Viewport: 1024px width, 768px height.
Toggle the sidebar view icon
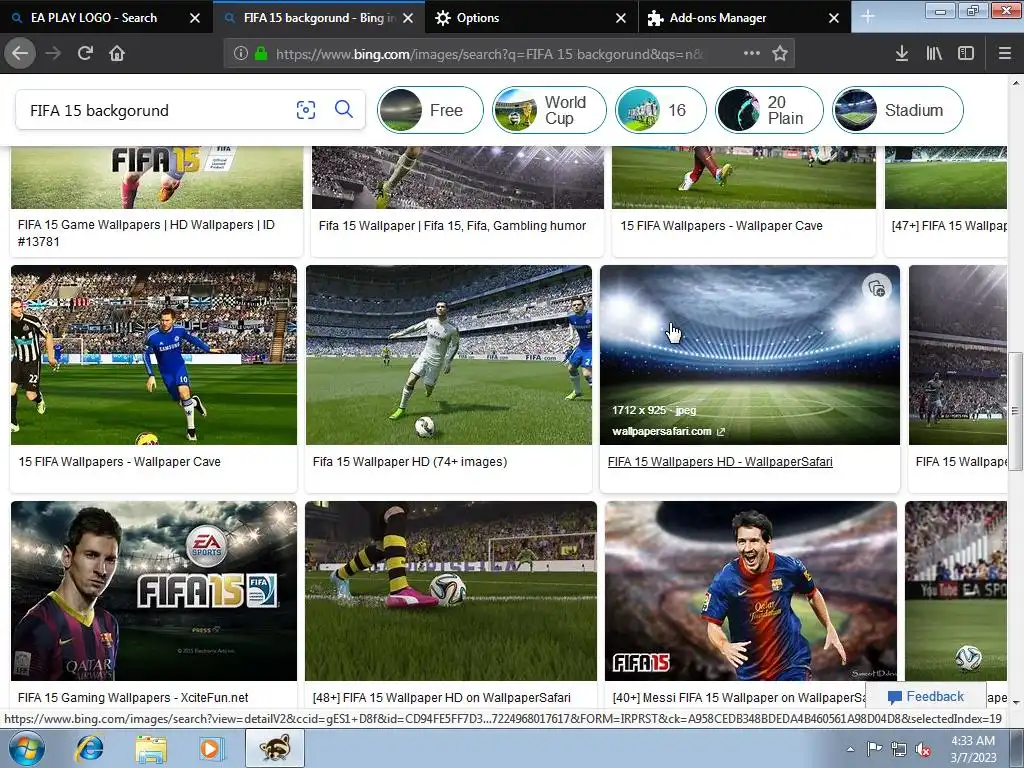coord(966,54)
